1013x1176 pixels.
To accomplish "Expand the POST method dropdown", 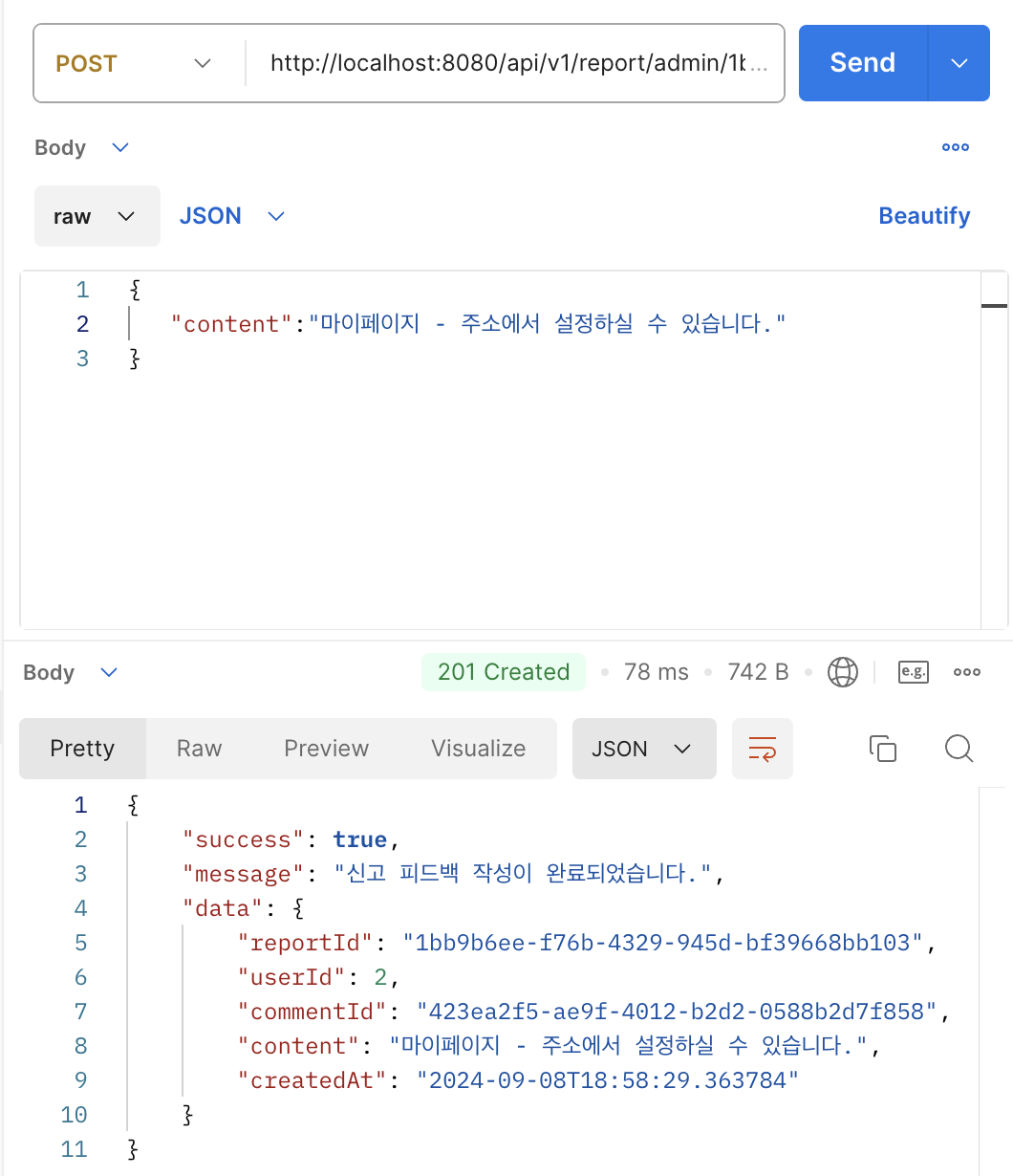I will [134, 63].
